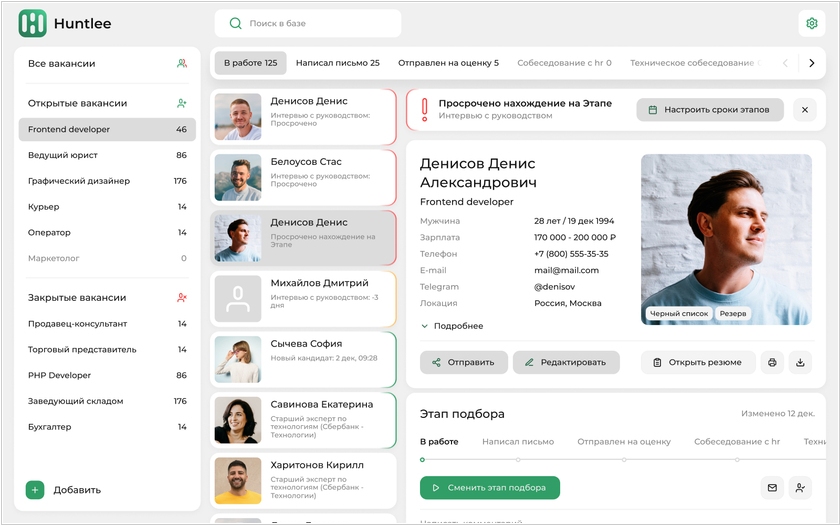This screenshot has width=840, height=525.
Task: Open Харитонов Кирилл candidate card
Action: tap(303, 481)
